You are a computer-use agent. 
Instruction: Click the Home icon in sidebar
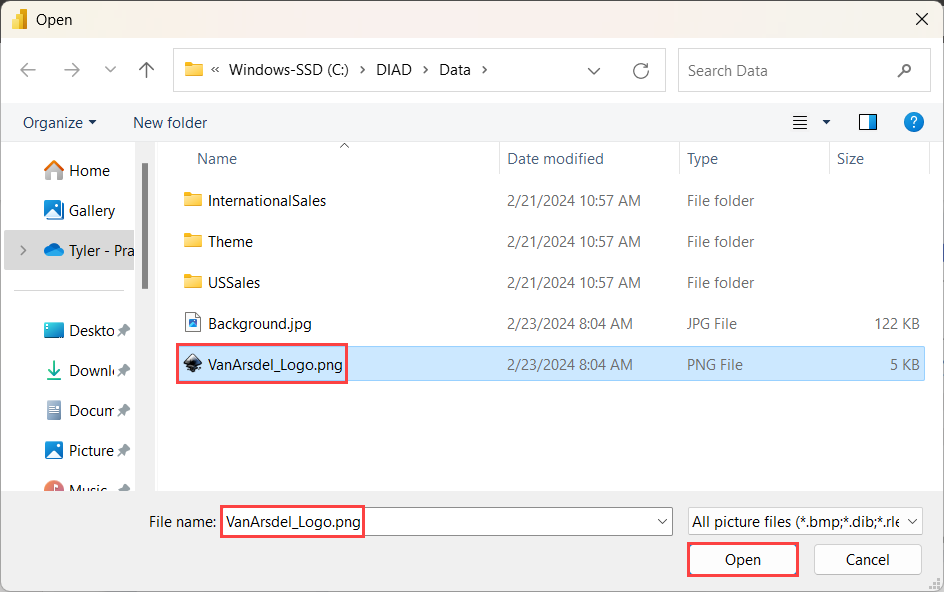click(54, 170)
